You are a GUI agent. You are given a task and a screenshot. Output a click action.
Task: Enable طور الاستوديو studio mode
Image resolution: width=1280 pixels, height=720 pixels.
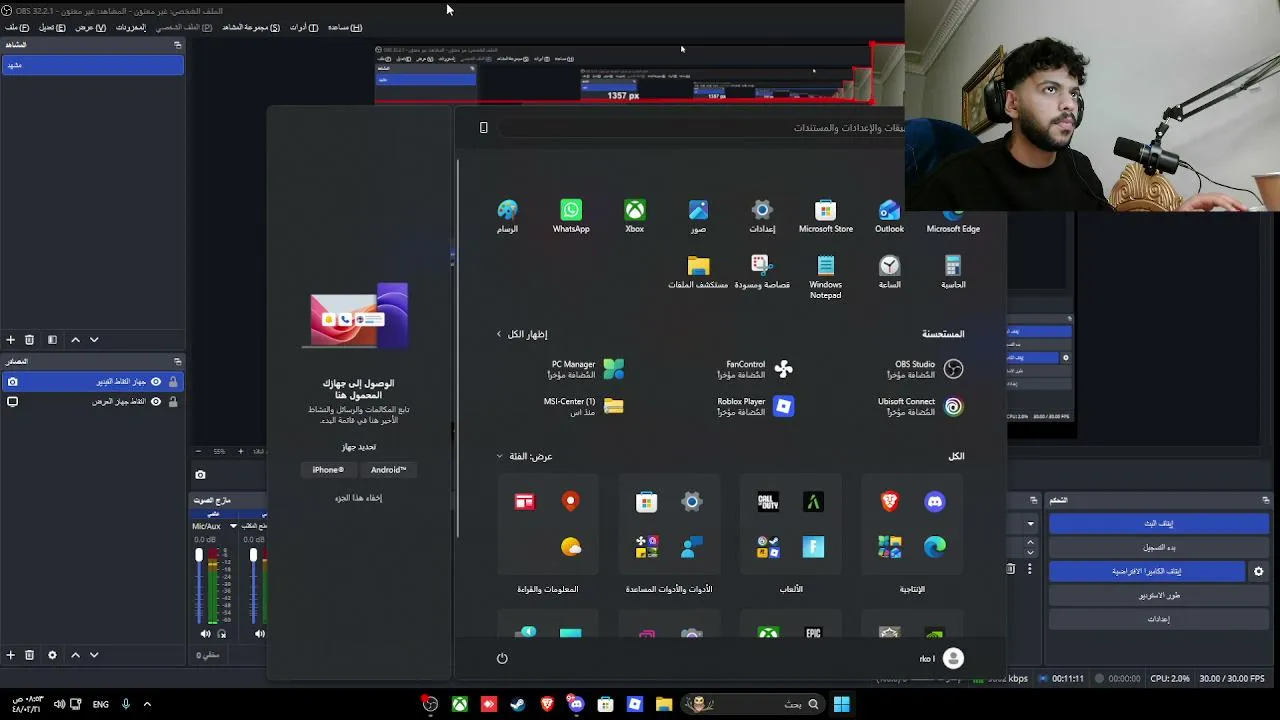click(1159, 595)
